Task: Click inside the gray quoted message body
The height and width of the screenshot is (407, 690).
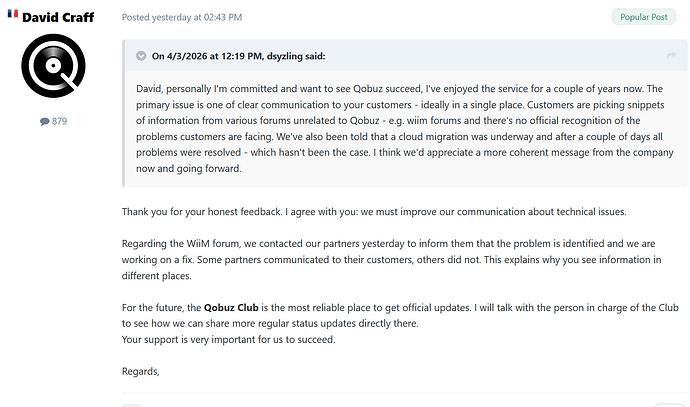Action: [x=405, y=128]
